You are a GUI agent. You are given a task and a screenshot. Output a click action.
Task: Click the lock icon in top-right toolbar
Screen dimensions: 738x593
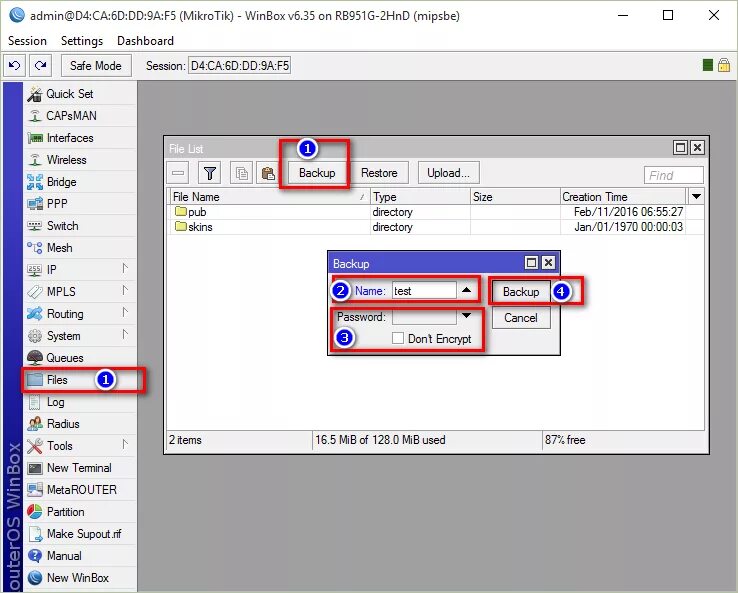coord(724,65)
